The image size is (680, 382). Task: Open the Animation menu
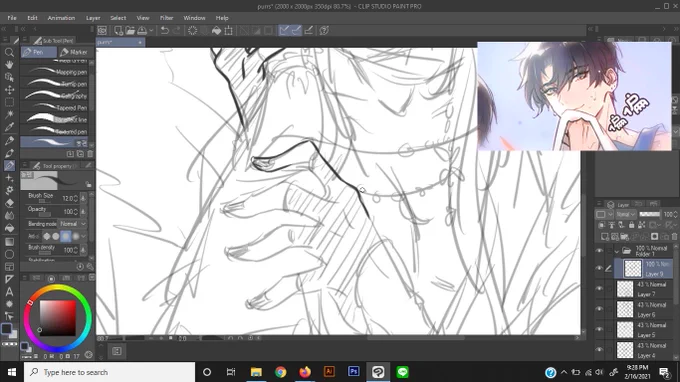tap(61, 18)
